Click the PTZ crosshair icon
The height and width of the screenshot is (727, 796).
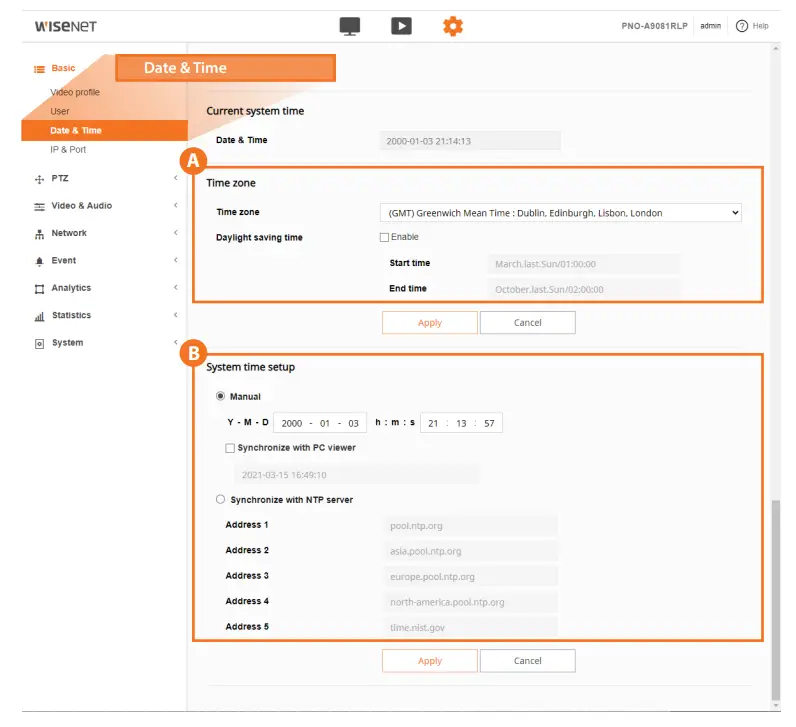pos(39,179)
